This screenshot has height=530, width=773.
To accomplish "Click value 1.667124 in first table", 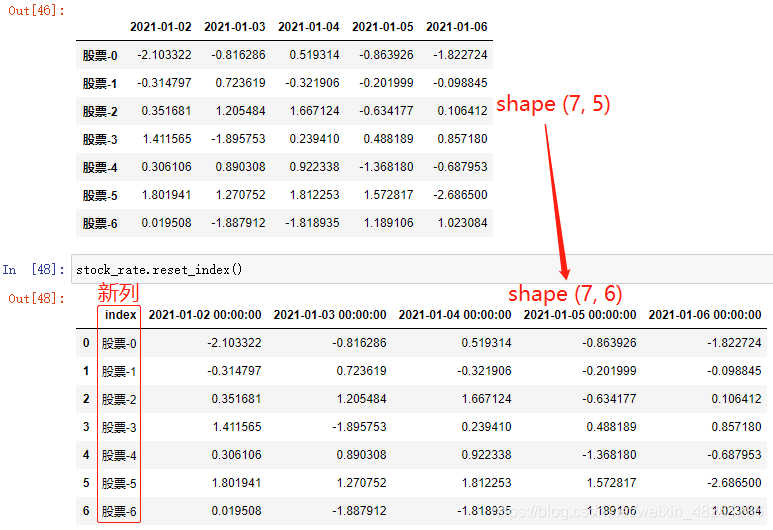I will pyautogui.click(x=315, y=111).
